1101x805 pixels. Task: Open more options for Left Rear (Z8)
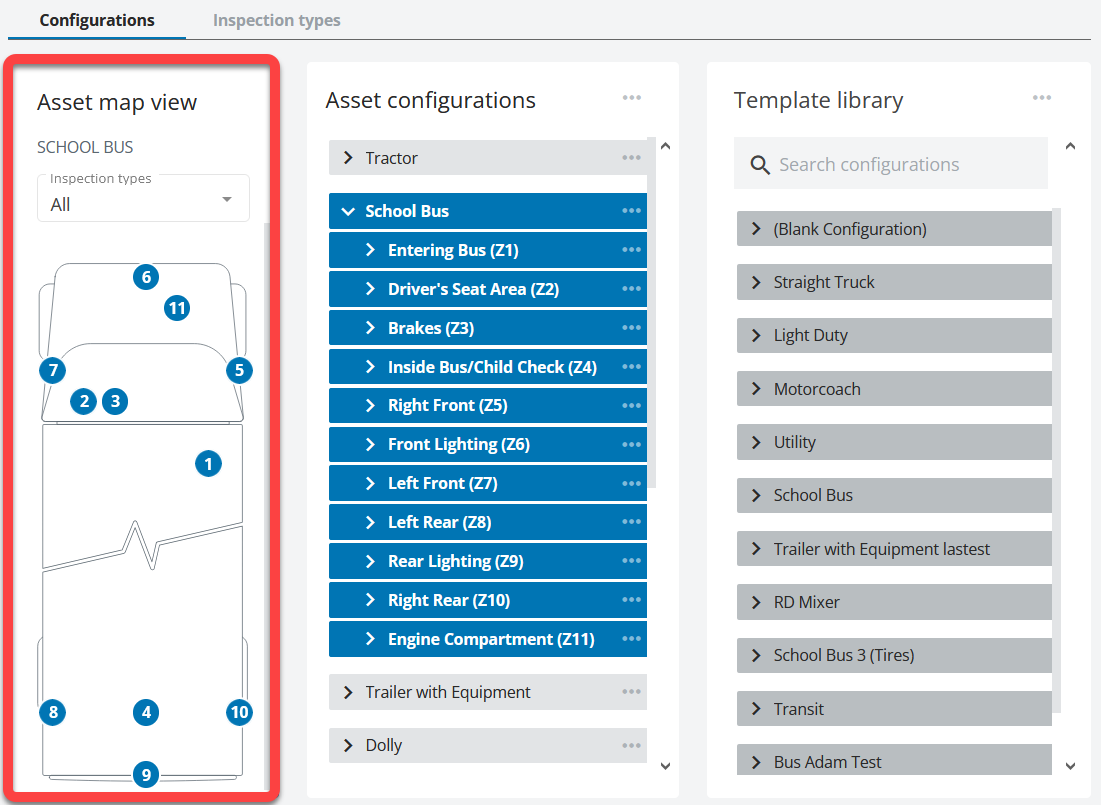point(631,522)
